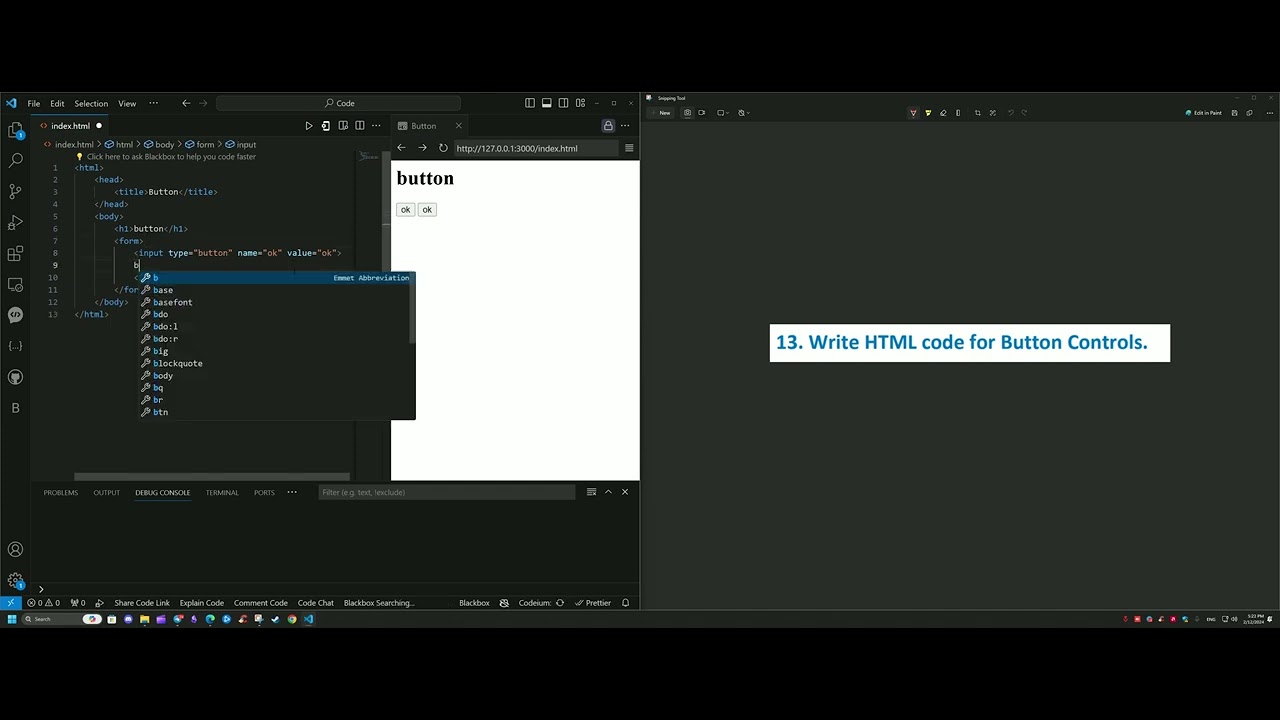
Task: Open the Blackbox B icon in activity bar
Action: click(15, 408)
